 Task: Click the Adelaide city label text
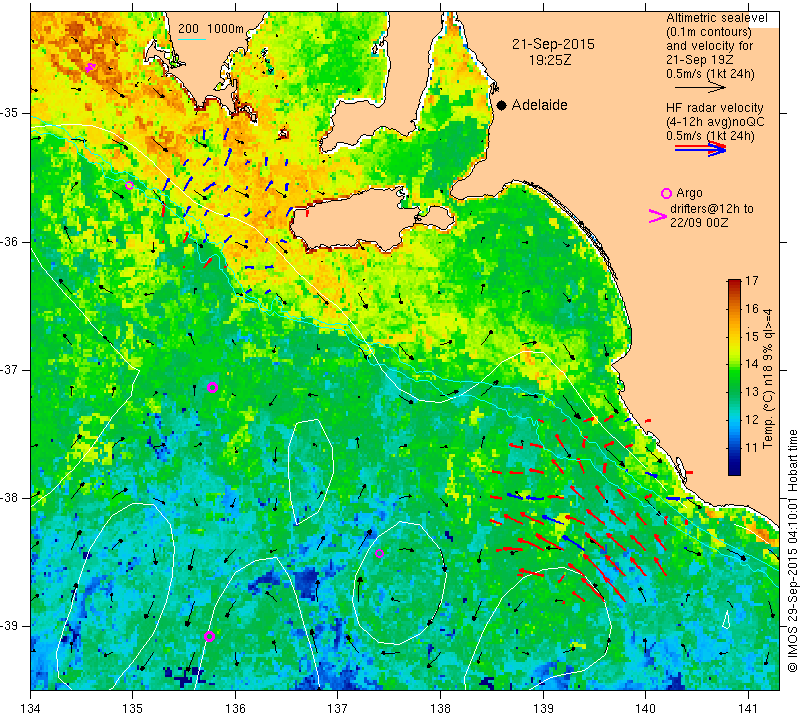tap(539, 105)
